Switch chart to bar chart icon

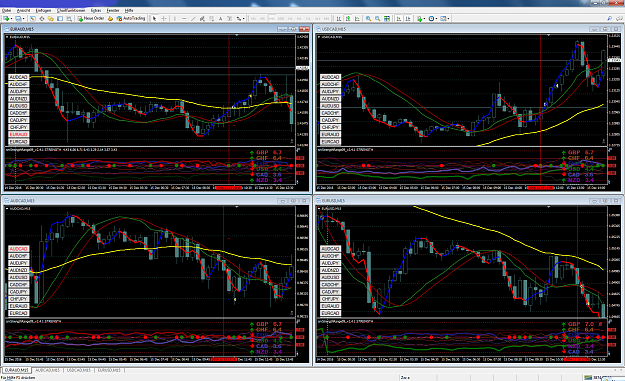coord(338,18)
